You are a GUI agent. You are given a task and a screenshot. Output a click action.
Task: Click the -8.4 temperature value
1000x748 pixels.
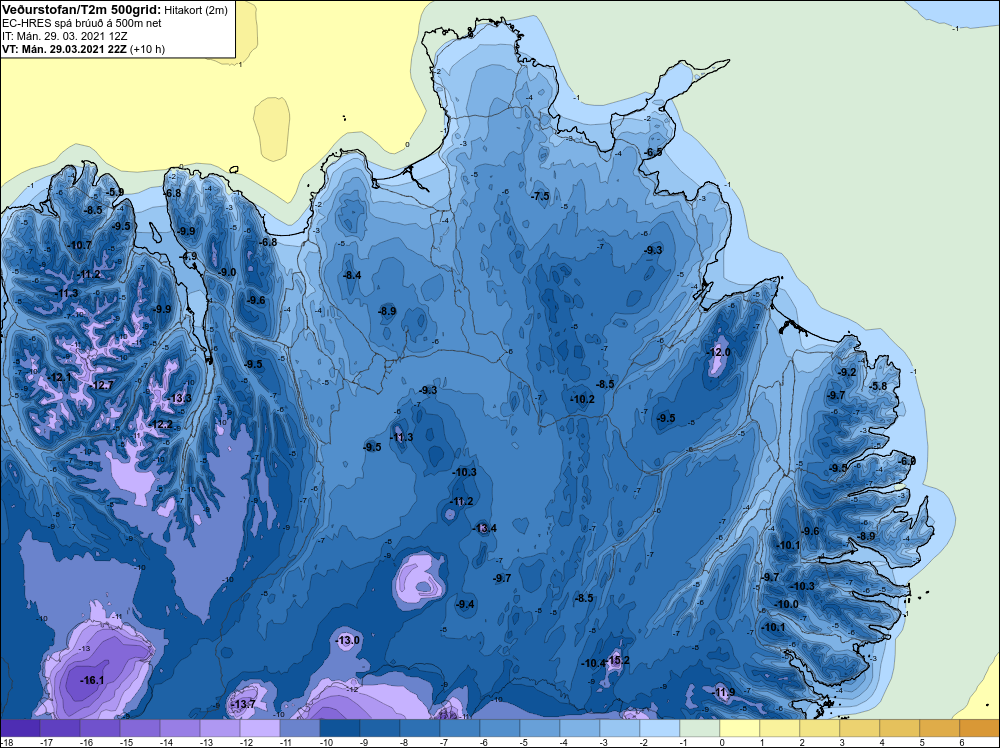352,275
